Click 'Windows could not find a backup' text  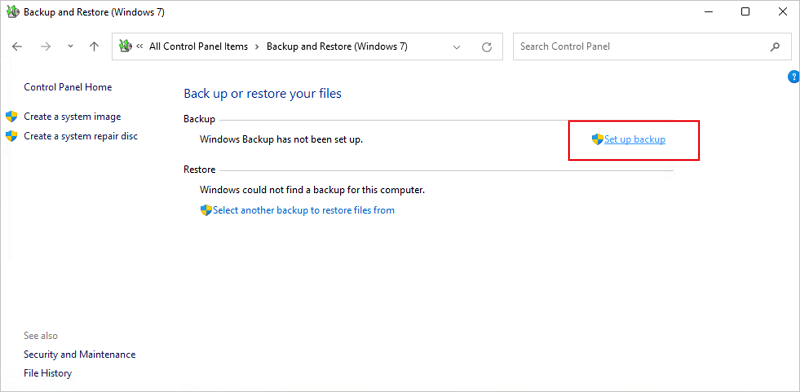tap(312, 190)
